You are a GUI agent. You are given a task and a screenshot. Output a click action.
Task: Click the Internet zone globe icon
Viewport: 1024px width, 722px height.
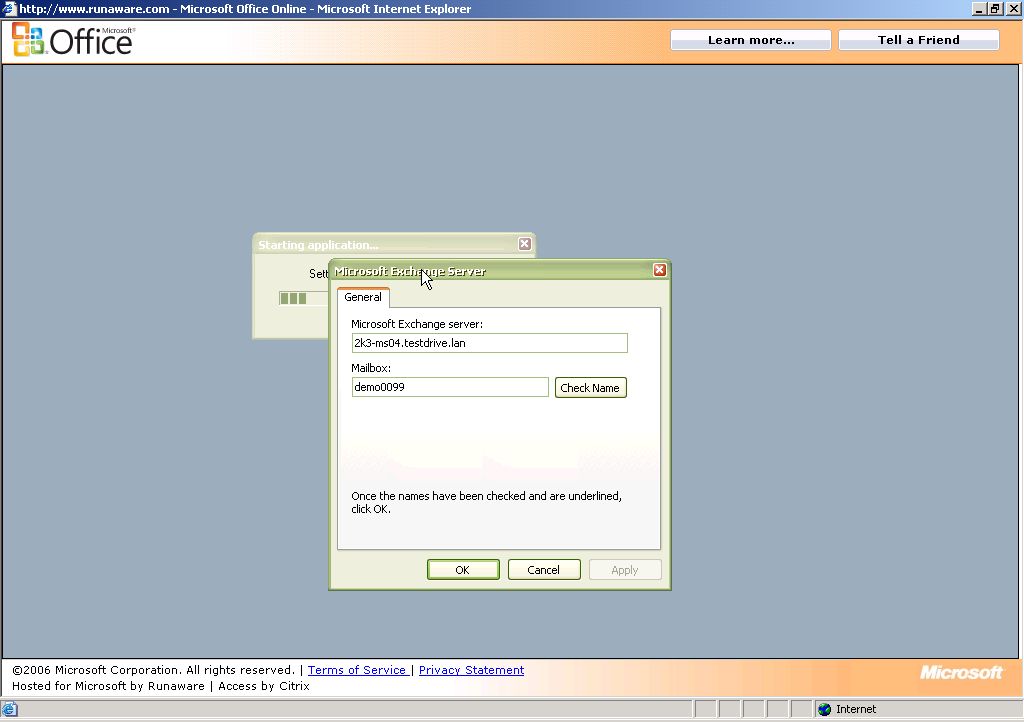pos(824,709)
